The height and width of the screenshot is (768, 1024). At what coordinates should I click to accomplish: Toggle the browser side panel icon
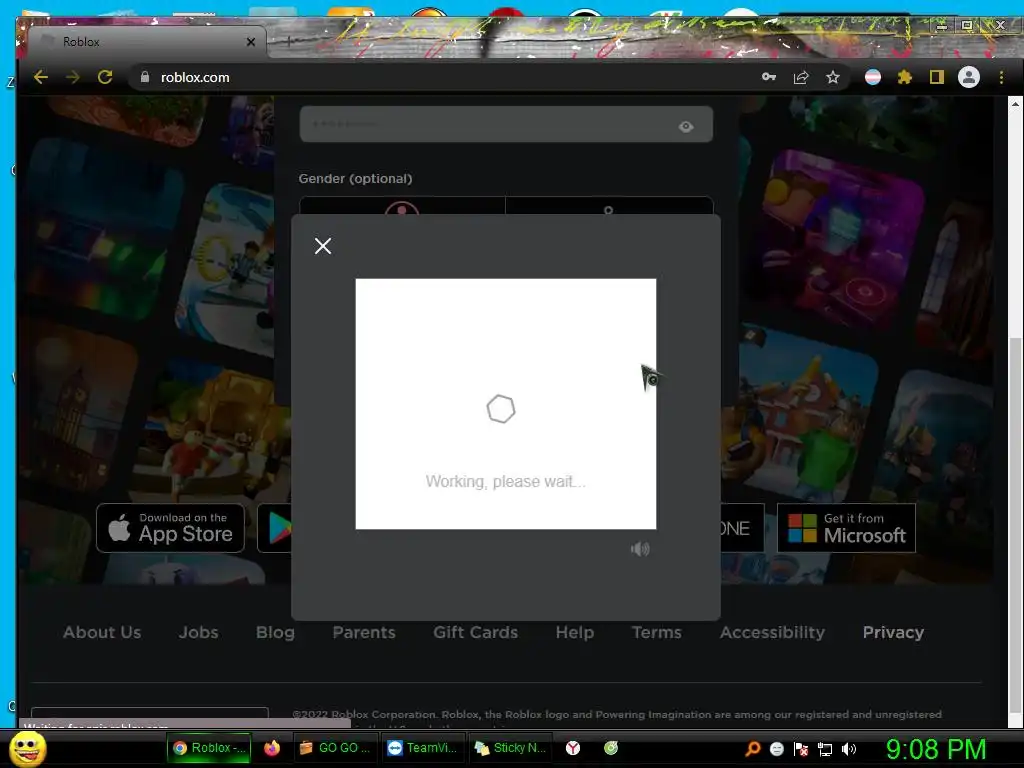[936, 77]
